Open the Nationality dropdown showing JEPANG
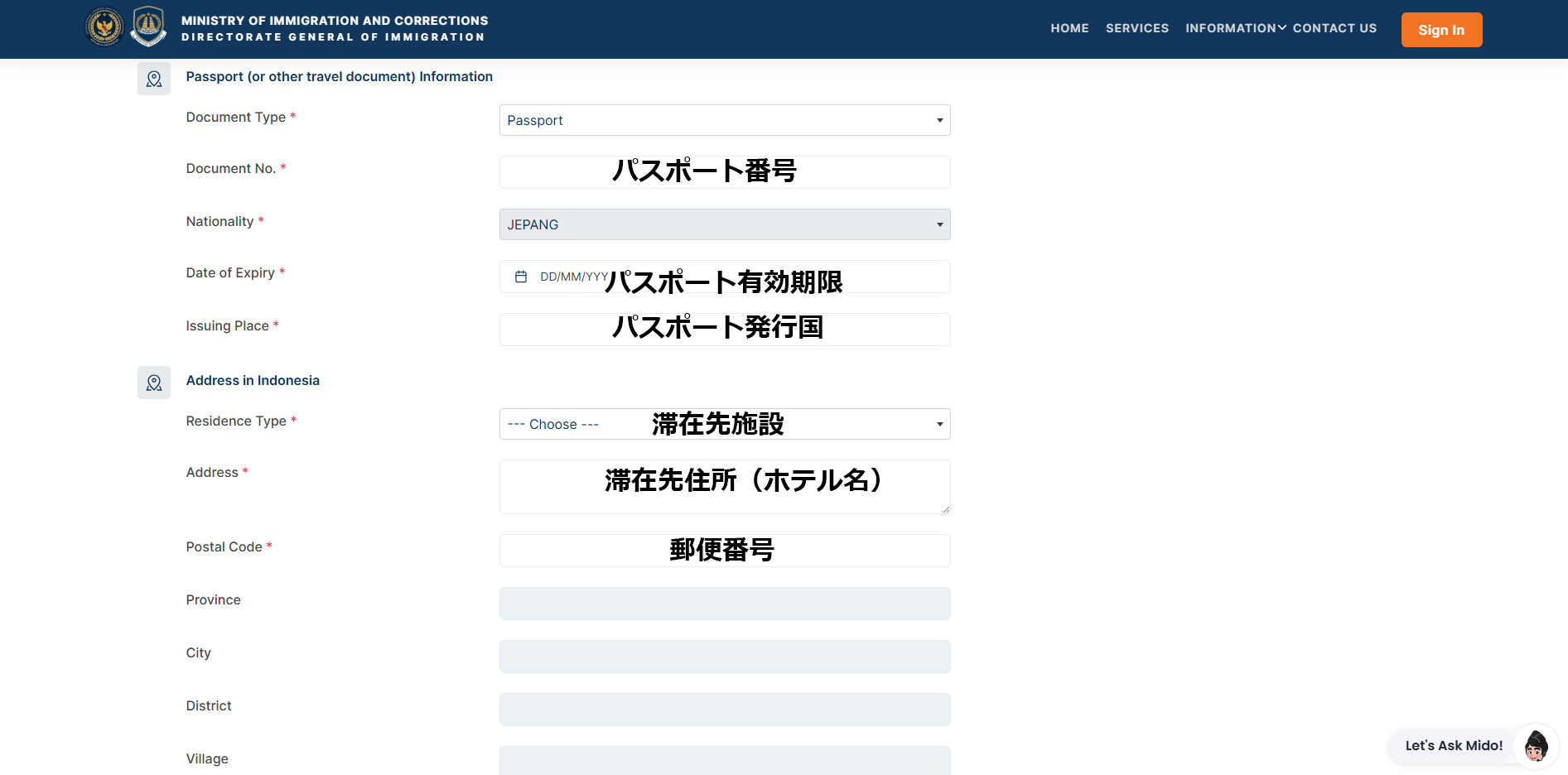Image resolution: width=1568 pixels, height=775 pixels. click(724, 224)
